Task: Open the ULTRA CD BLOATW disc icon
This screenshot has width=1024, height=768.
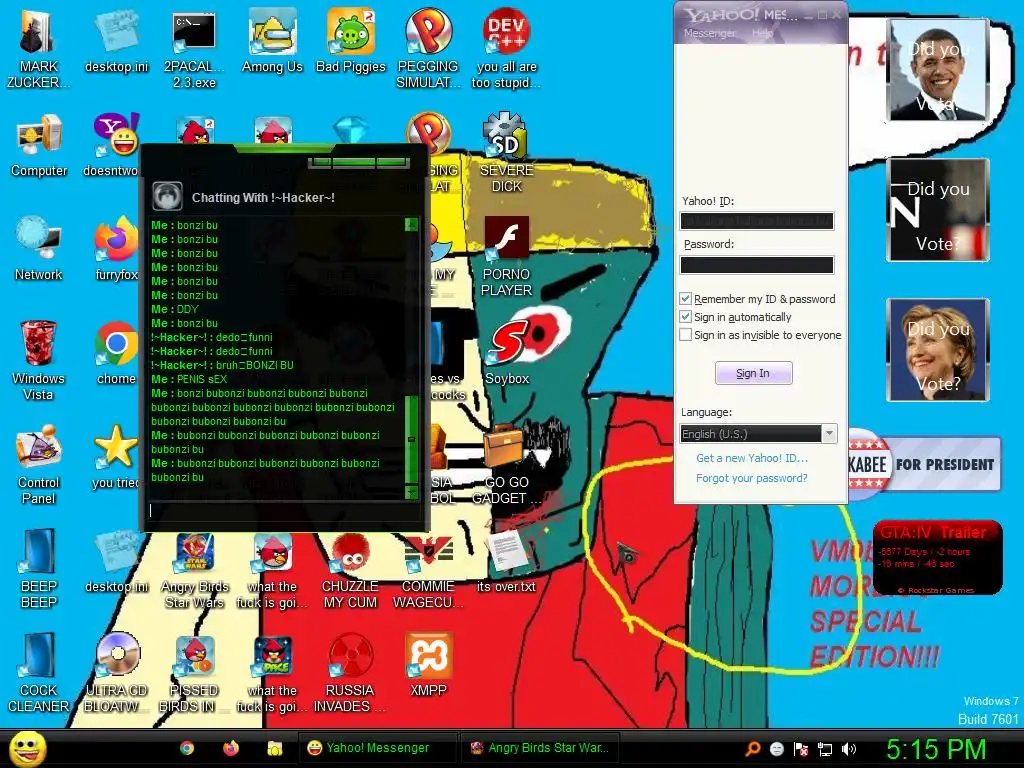Action: click(x=116, y=672)
